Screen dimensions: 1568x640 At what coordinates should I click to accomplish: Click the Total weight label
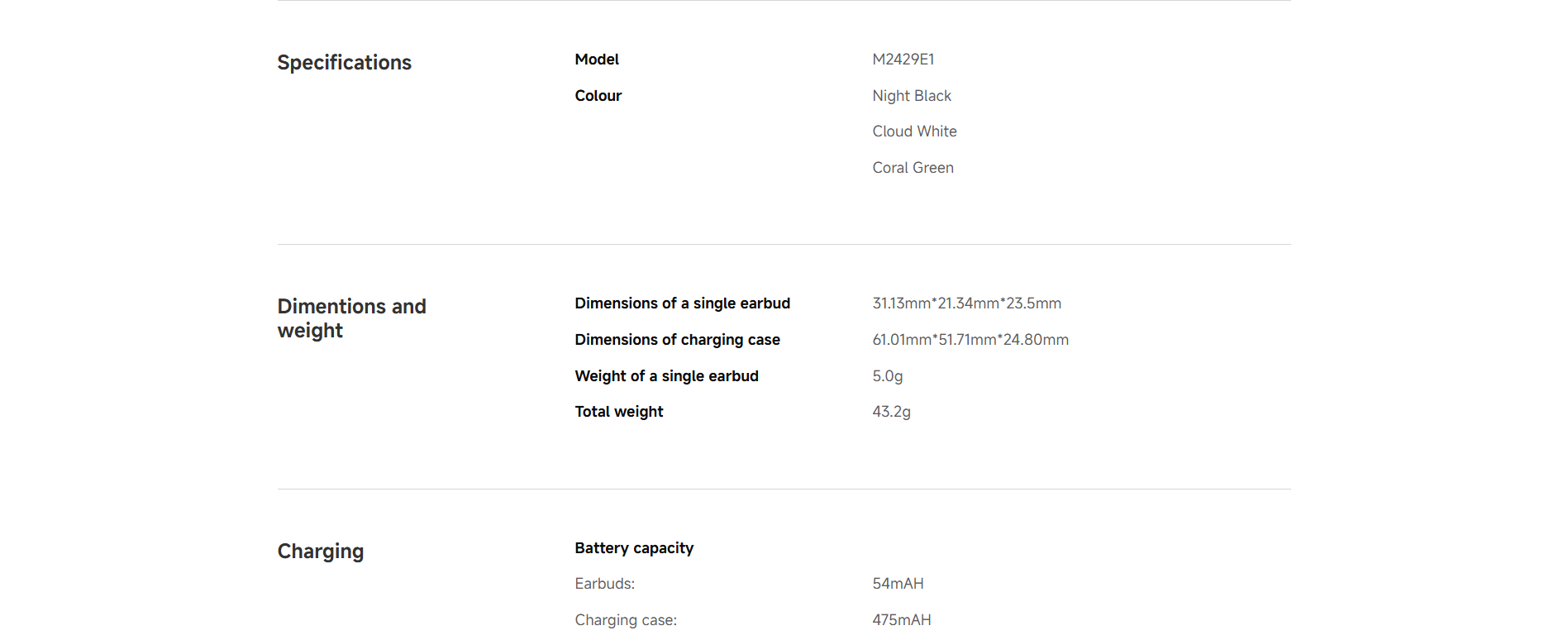[619, 412]
